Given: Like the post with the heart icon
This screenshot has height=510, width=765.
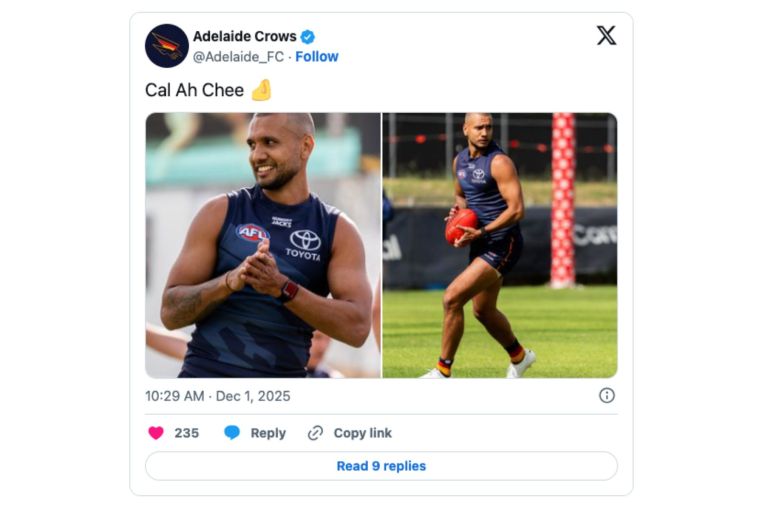Looking at the screenshot, I should point(156,433).
